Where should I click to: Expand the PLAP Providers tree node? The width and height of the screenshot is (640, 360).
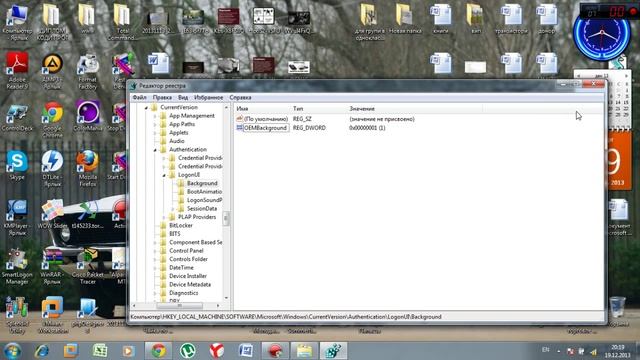164,217
